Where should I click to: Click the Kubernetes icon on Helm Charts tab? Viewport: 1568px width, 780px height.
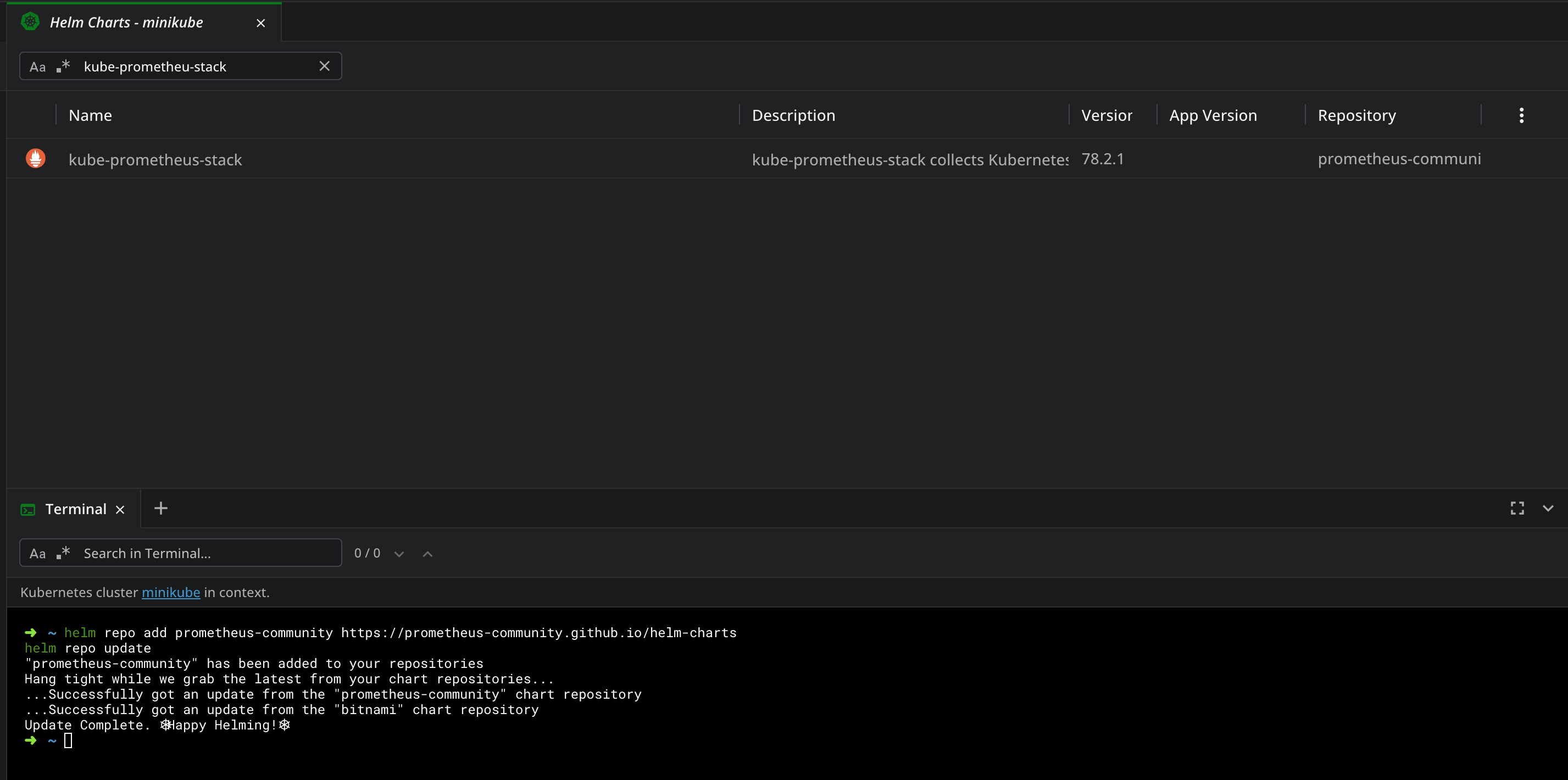pyautogui.click(x=30, y=22)
